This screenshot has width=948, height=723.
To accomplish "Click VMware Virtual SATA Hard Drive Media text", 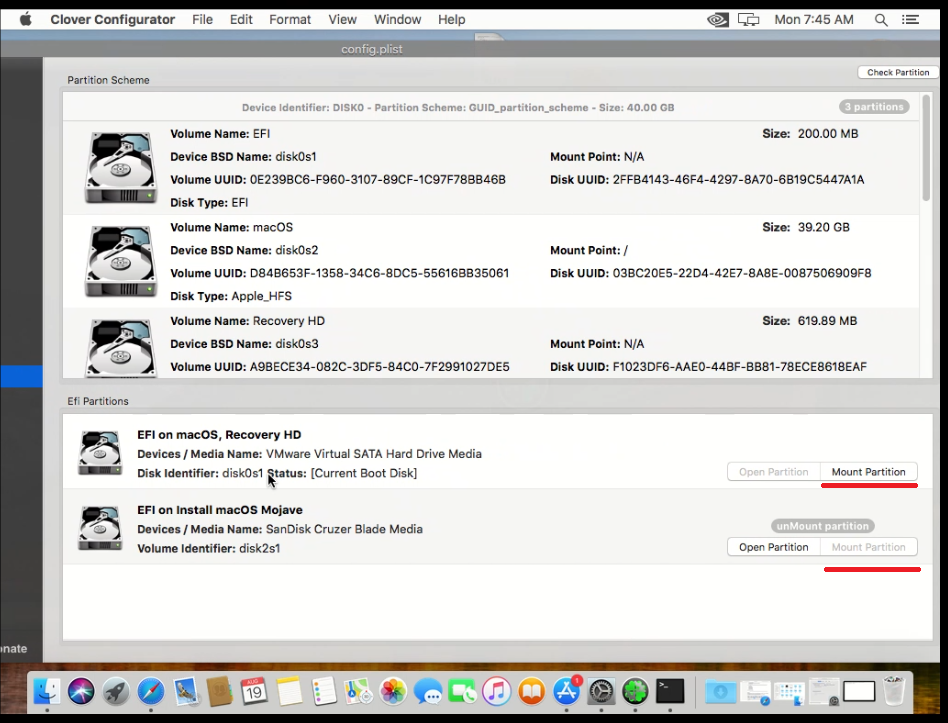I will click(x=374, y=454).
